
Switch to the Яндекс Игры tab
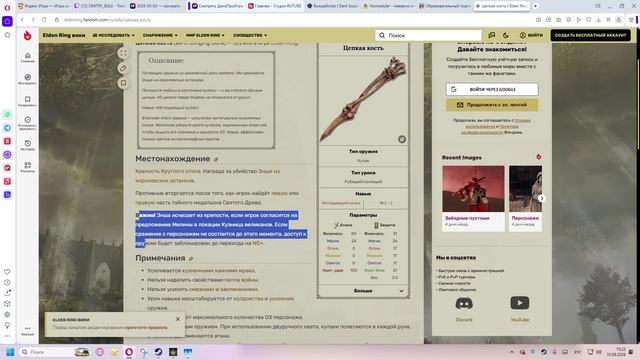tap(44, 6)
